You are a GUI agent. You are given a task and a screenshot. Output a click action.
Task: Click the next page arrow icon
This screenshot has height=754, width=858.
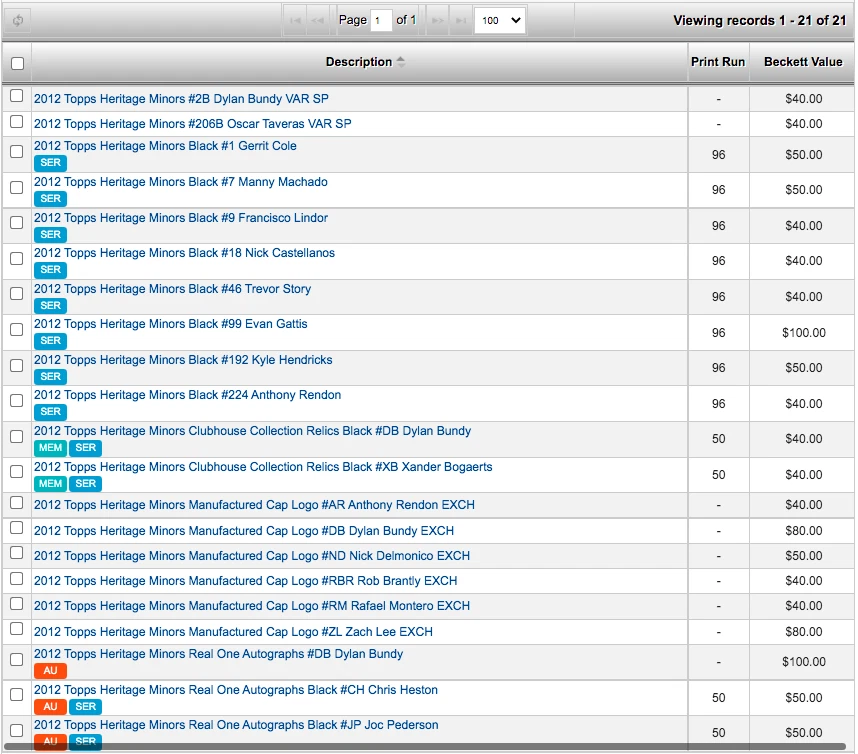[x=438, y=21]
